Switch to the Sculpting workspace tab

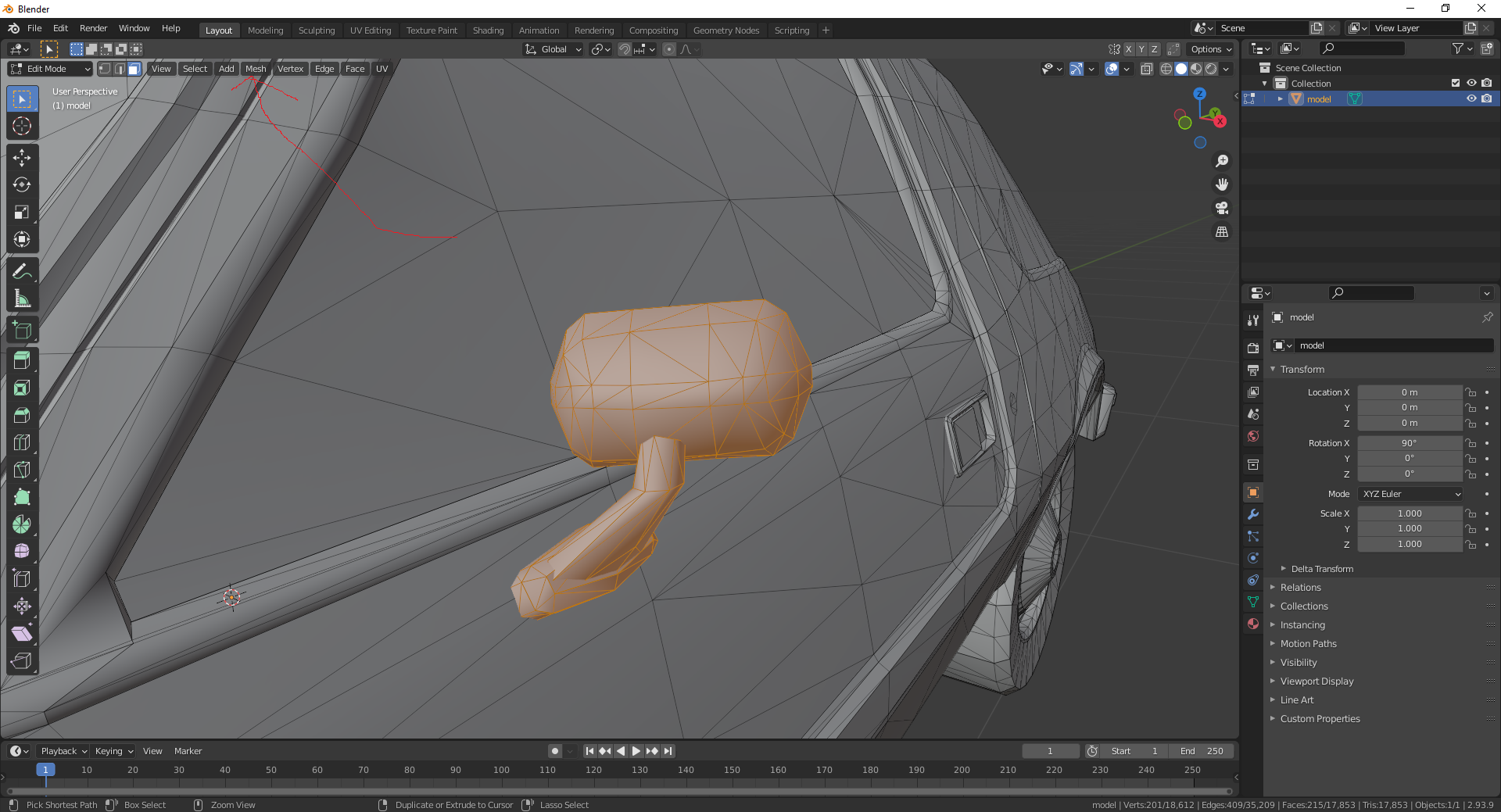[316, 30]
